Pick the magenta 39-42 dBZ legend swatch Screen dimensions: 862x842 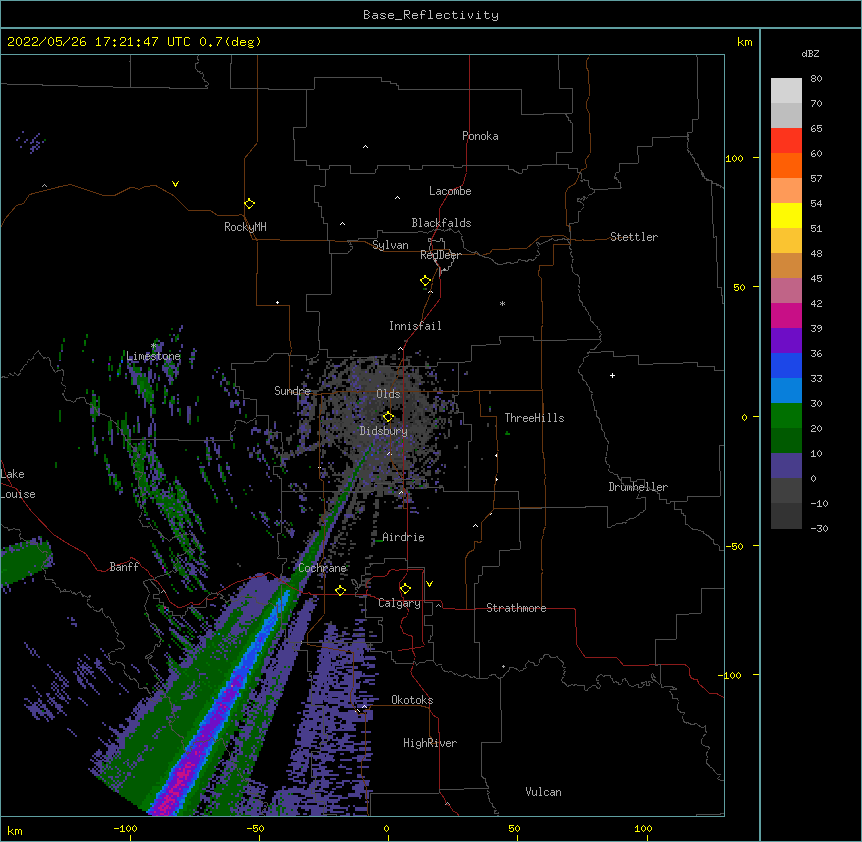(786, 315)
